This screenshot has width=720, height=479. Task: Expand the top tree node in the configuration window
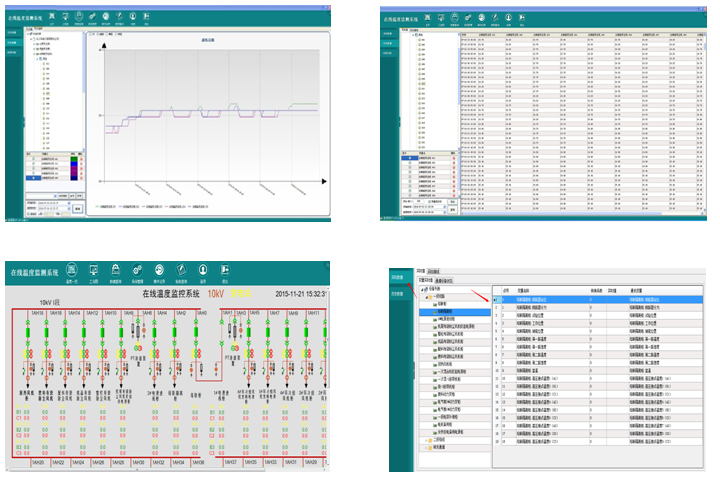pyautogui.click(x=421, y=291)
